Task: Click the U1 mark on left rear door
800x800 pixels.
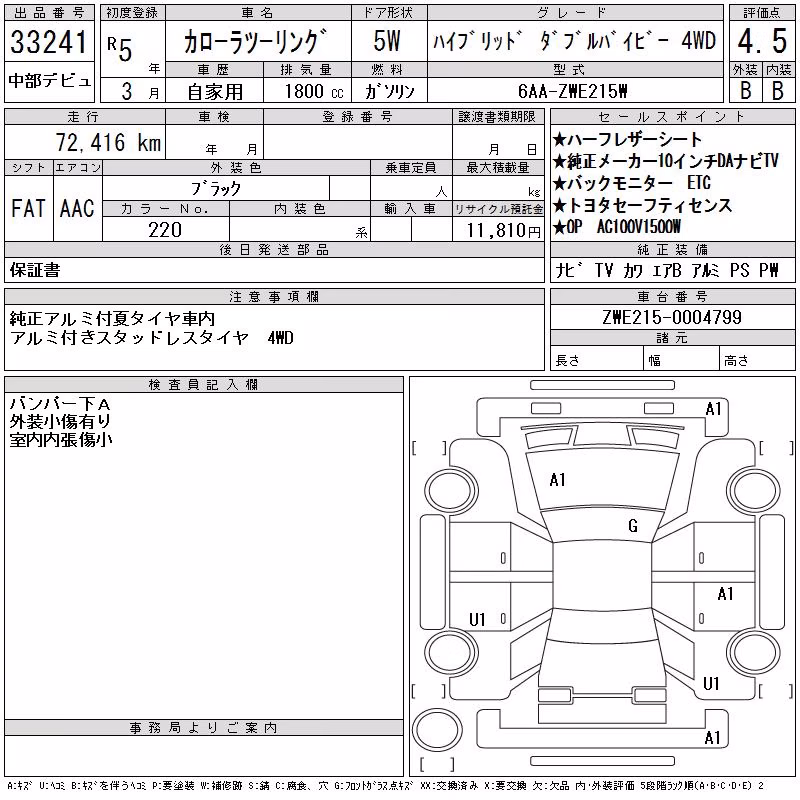Action: 477,619
